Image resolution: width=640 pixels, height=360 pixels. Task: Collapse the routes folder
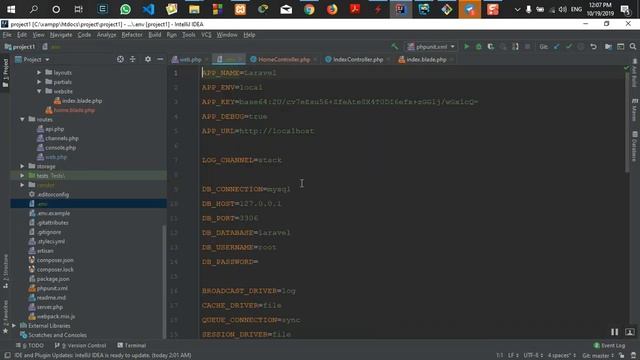point(22,120)
